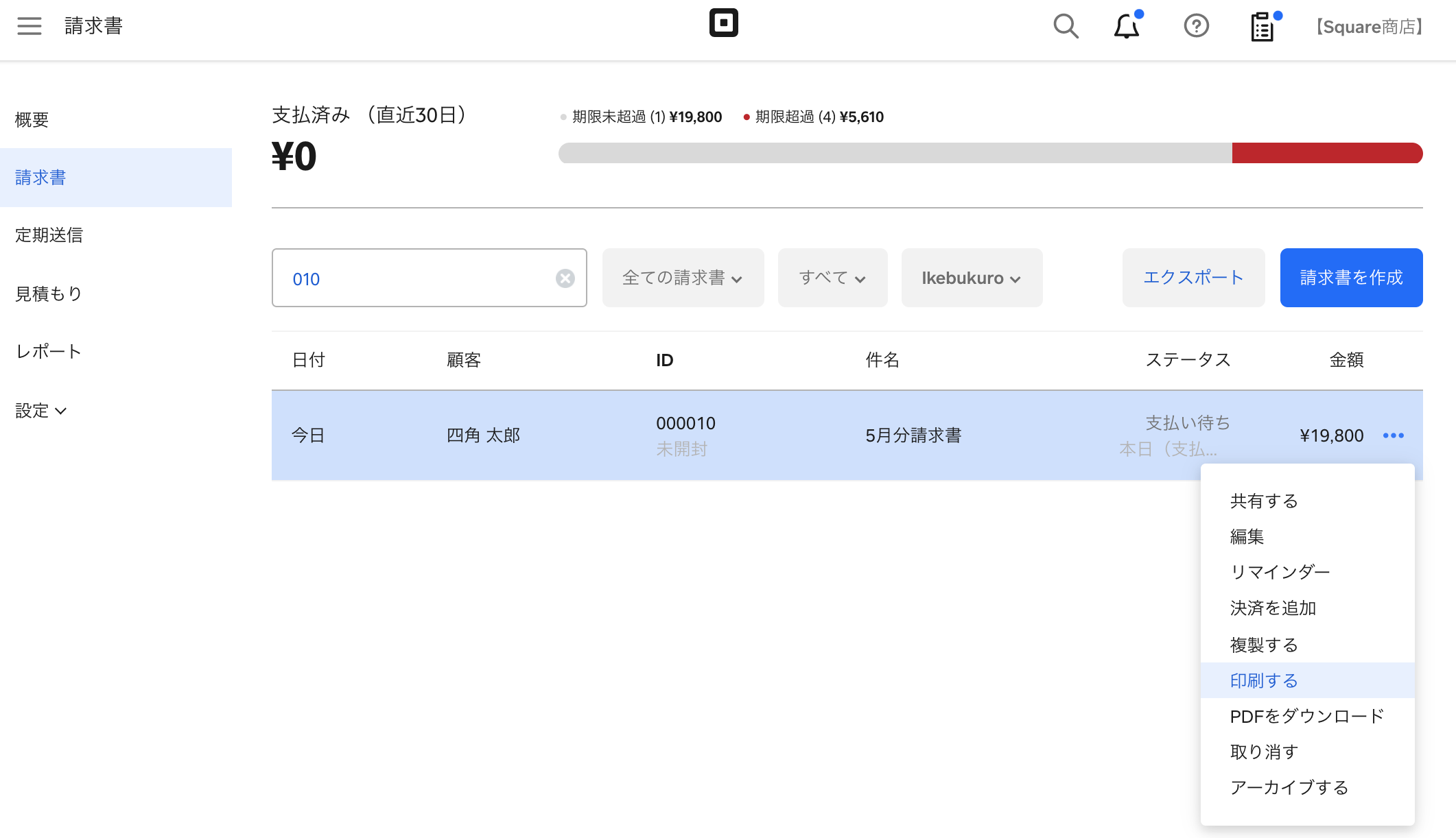The width and height of the screenshot is (1456, 838).
Task: Open the clipboard setup guide icon
Action: pos(1262,27)
